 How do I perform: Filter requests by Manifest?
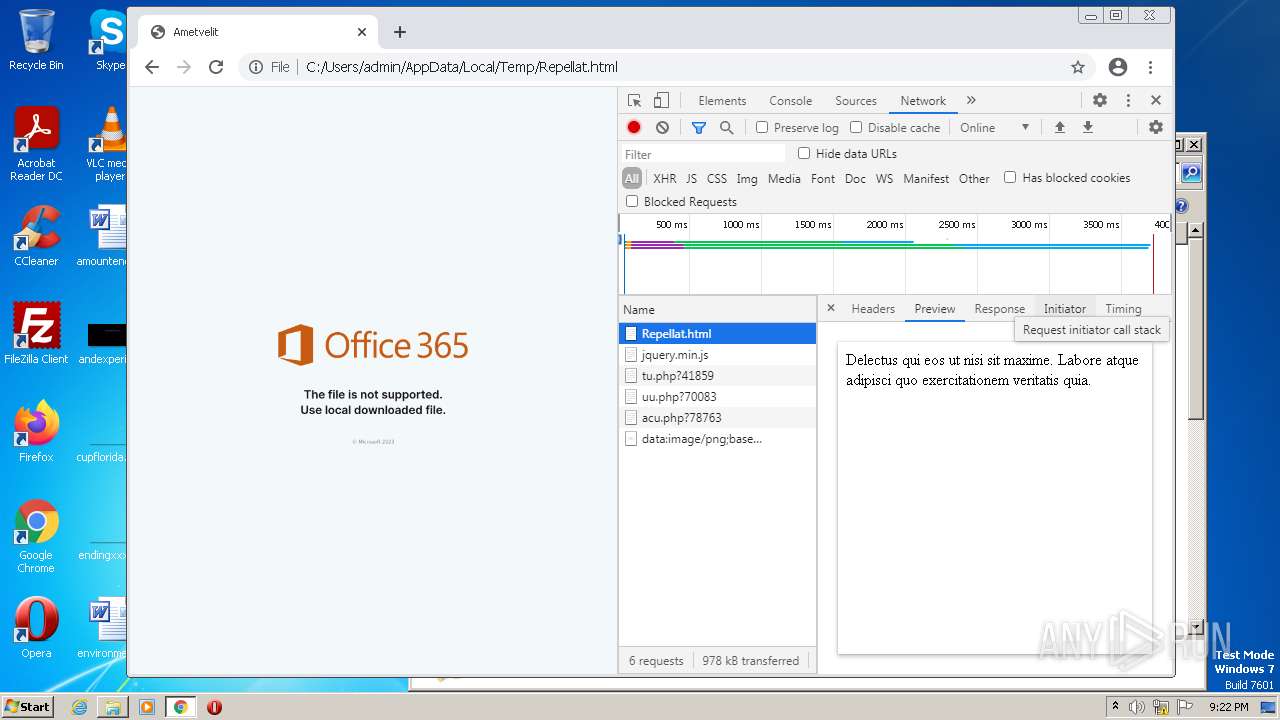click(926, 178)
